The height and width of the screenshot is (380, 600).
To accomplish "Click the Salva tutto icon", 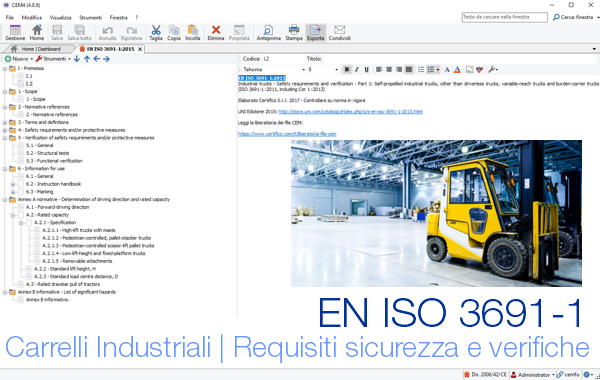I will coord(79,33).
